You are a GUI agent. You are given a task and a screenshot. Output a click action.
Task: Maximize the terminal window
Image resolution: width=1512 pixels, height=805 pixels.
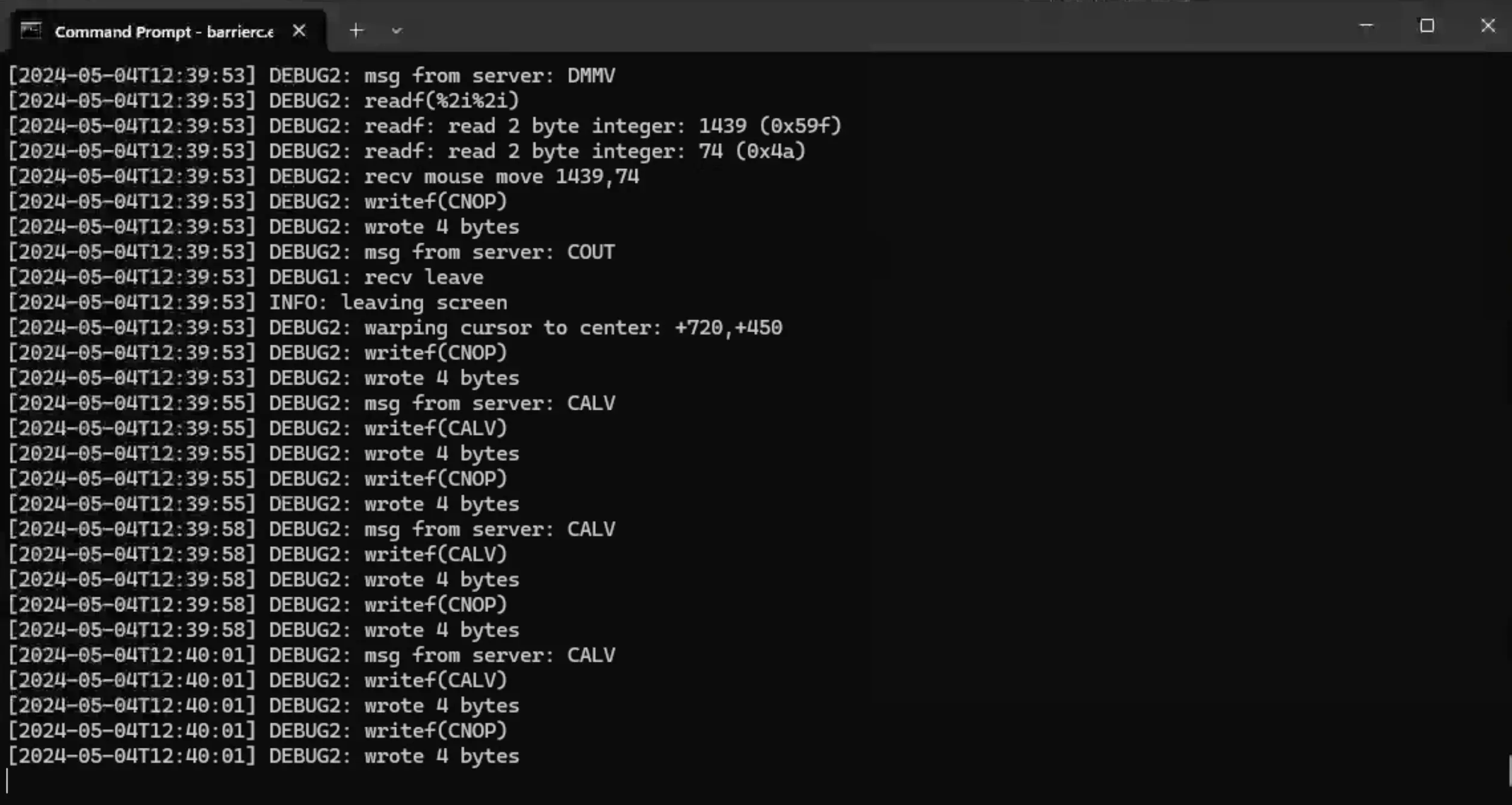[1427, 26]
